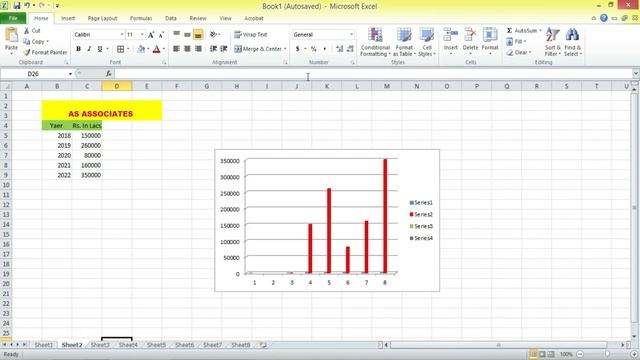The image size is (640, 360).
Task: Expand the Name Box D26 dropdown
Action: 70,74
